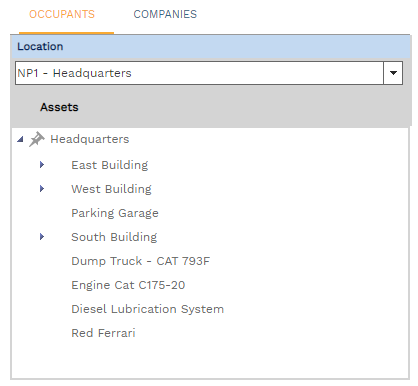Image resolution: width=418 pixels, height=386 pixels.
Task: Select Parking Garage asset
Action: click(x=115, y=213)
